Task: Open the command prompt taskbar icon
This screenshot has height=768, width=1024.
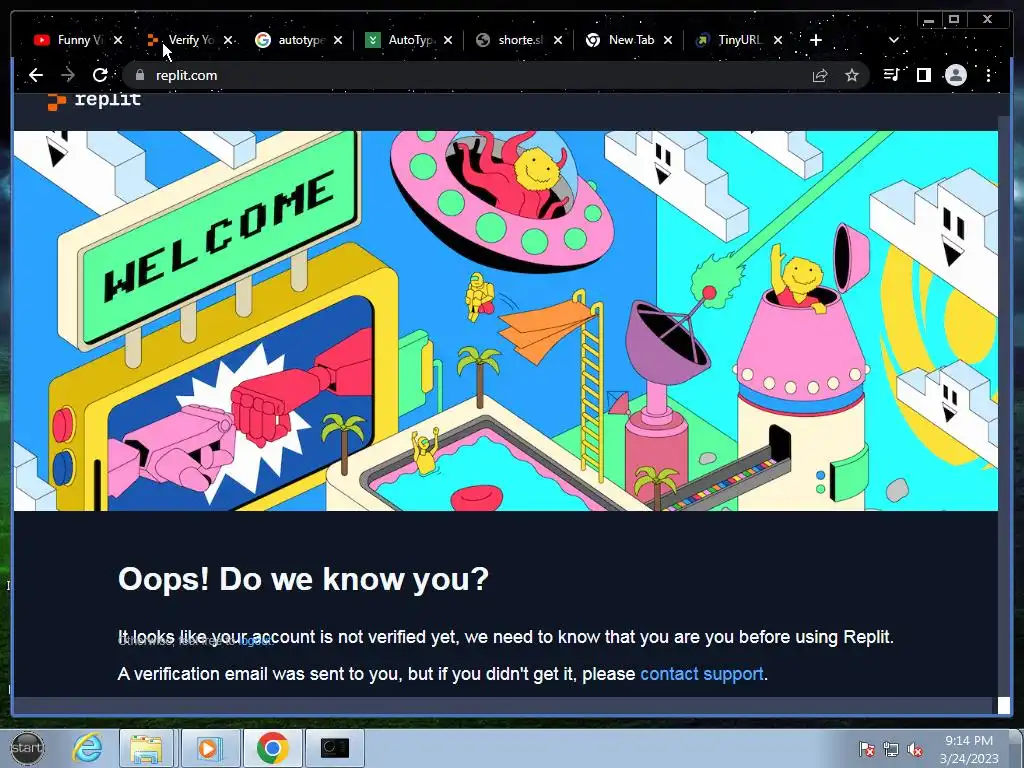Action: point(335,748)
